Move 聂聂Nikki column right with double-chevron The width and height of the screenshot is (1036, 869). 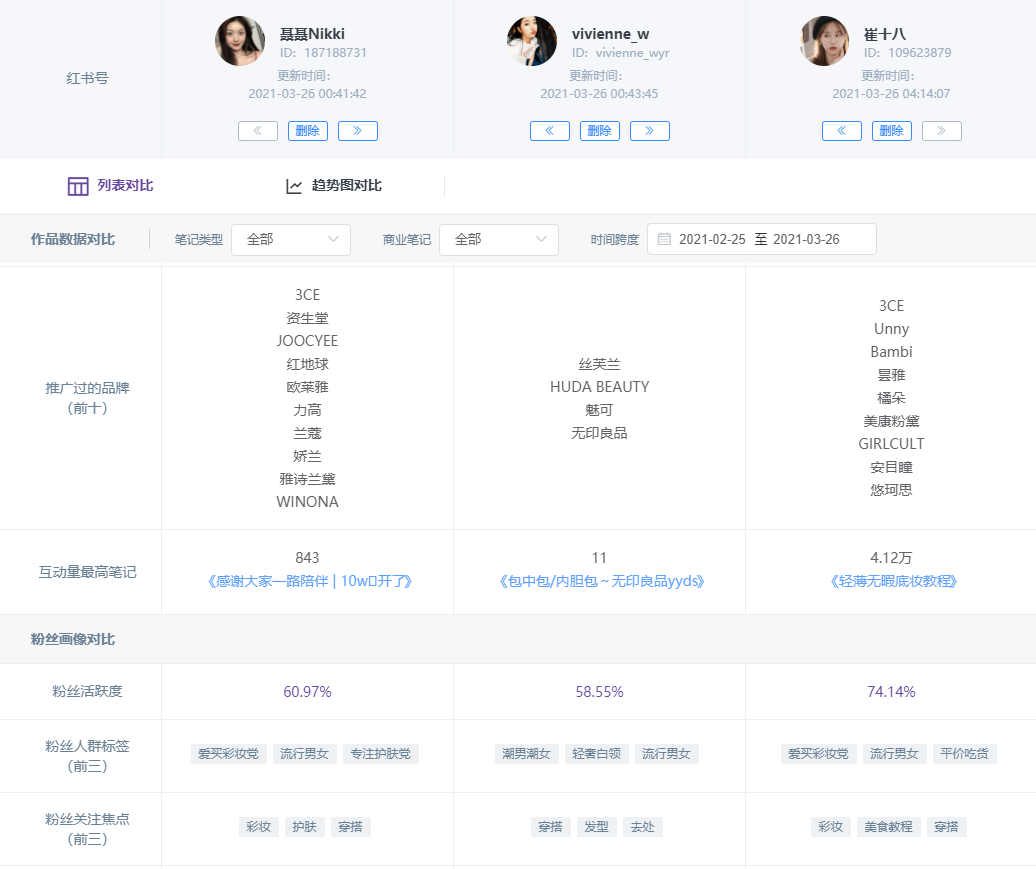(x=357, y=131)
